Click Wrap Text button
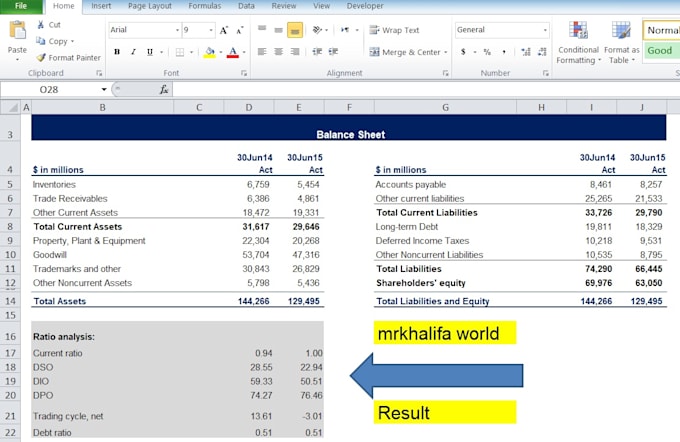This screenshot has height=442, width=680. 394,30
